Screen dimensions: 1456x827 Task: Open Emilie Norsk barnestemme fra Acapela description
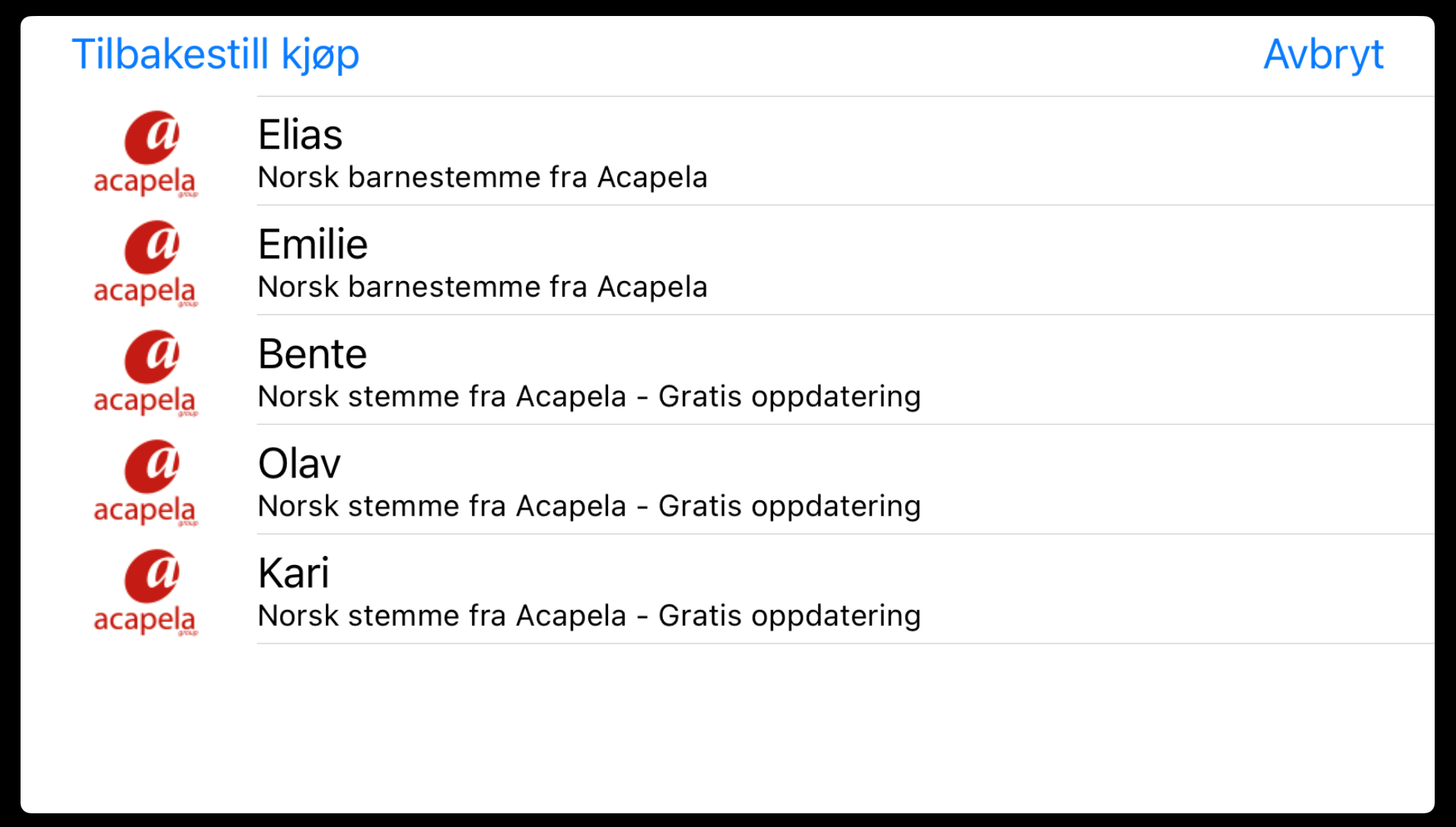tap(483, 287)
